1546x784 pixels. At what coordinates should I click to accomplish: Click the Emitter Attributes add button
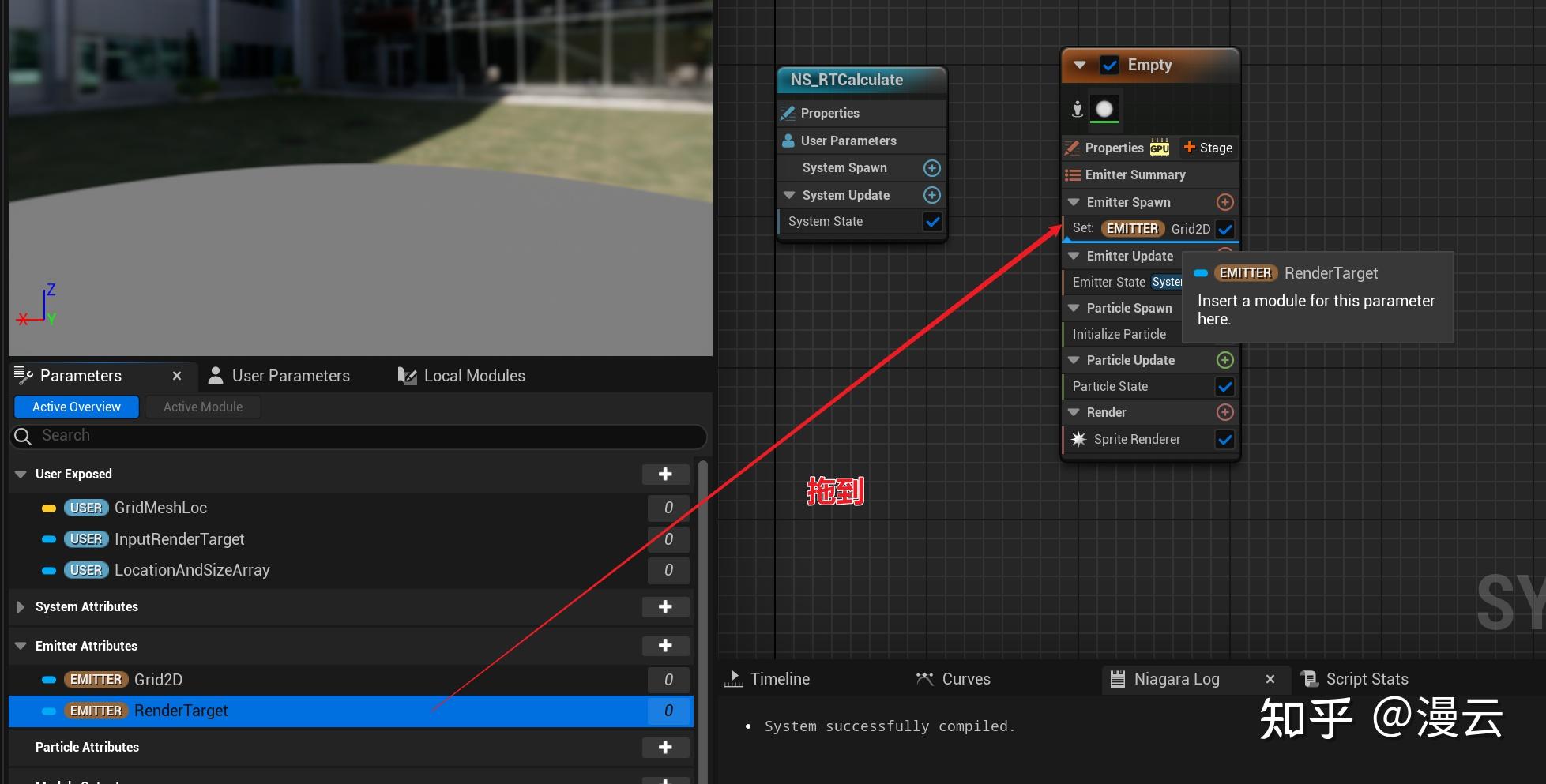point(665,646)
